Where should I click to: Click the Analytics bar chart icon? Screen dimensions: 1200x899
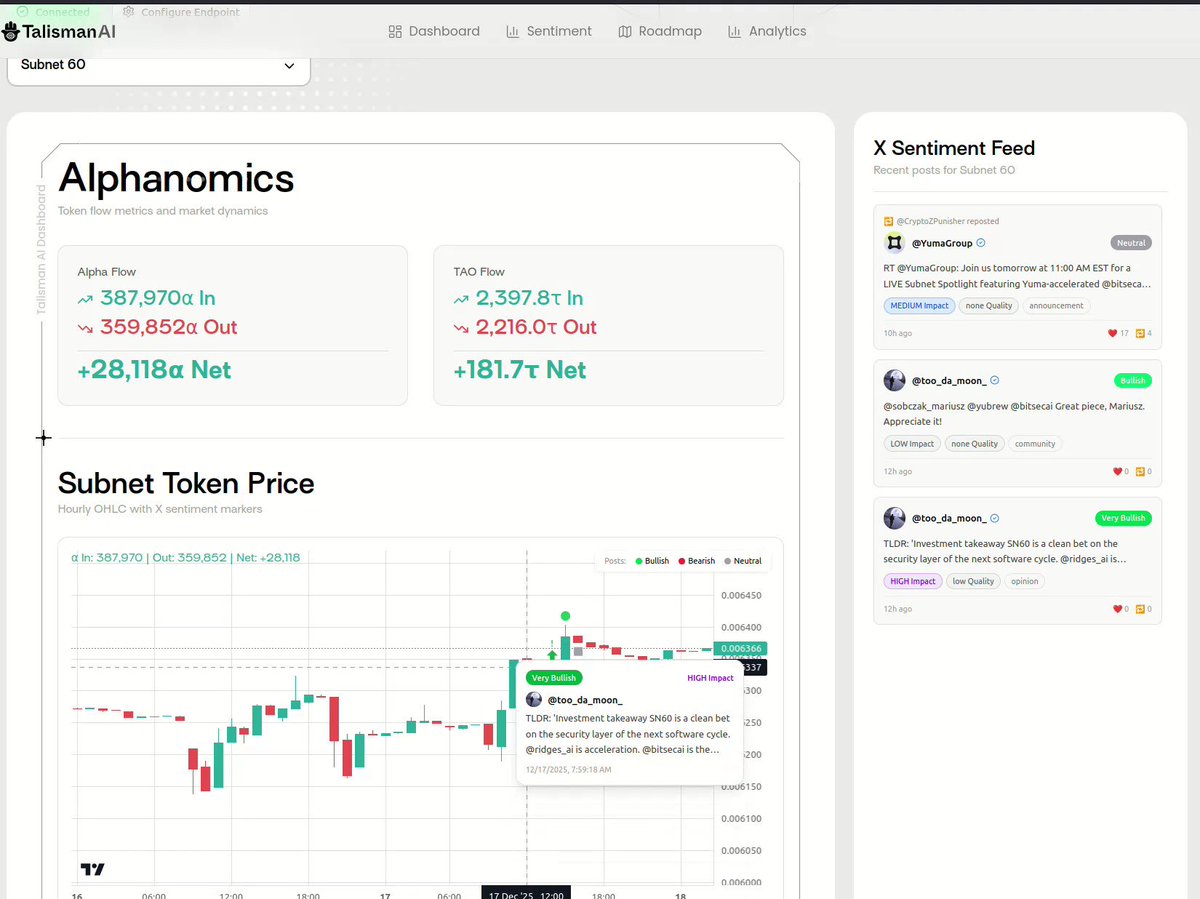tap(735, 31)
